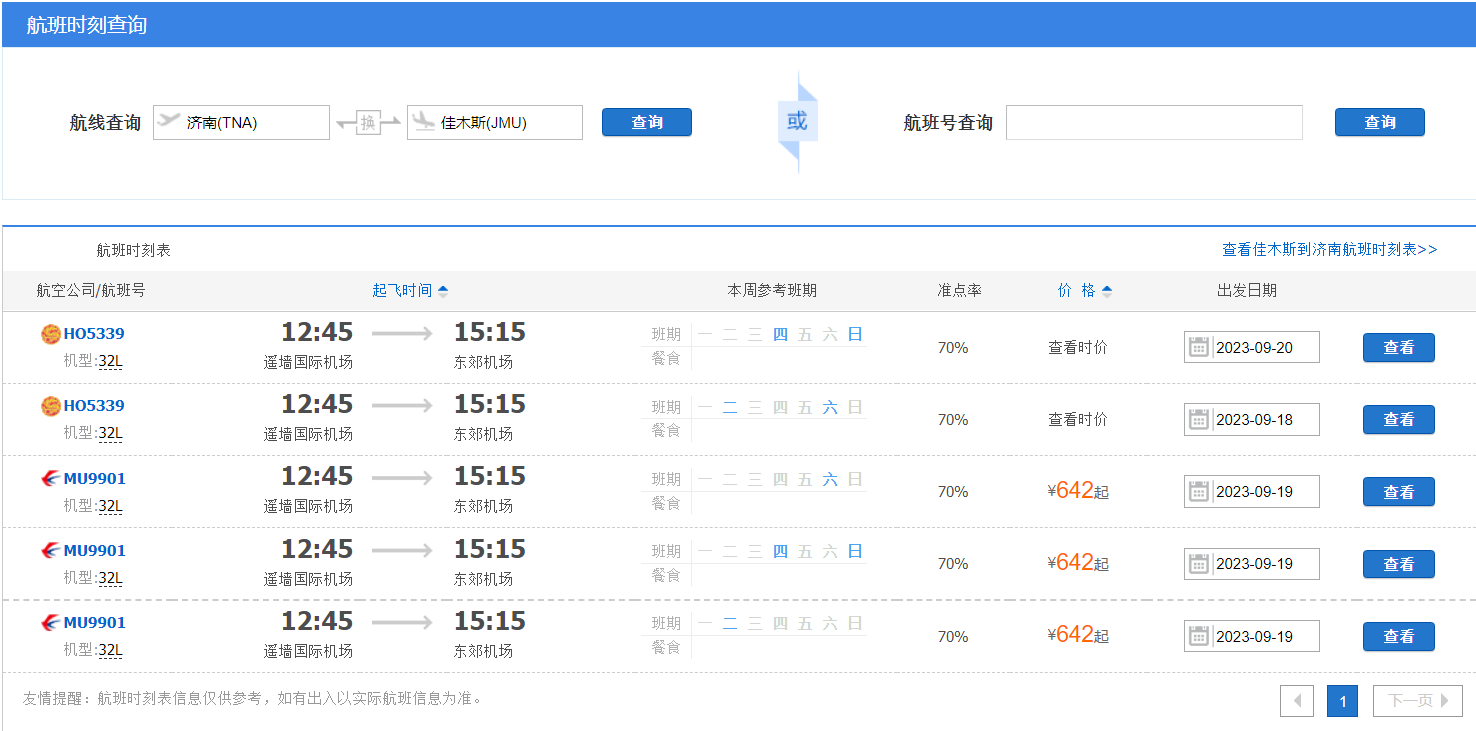Click 查看时价 in first HO5339 row
Image resolution: width=1476 pixels, height=731 pixels.
click(1078, 348)
